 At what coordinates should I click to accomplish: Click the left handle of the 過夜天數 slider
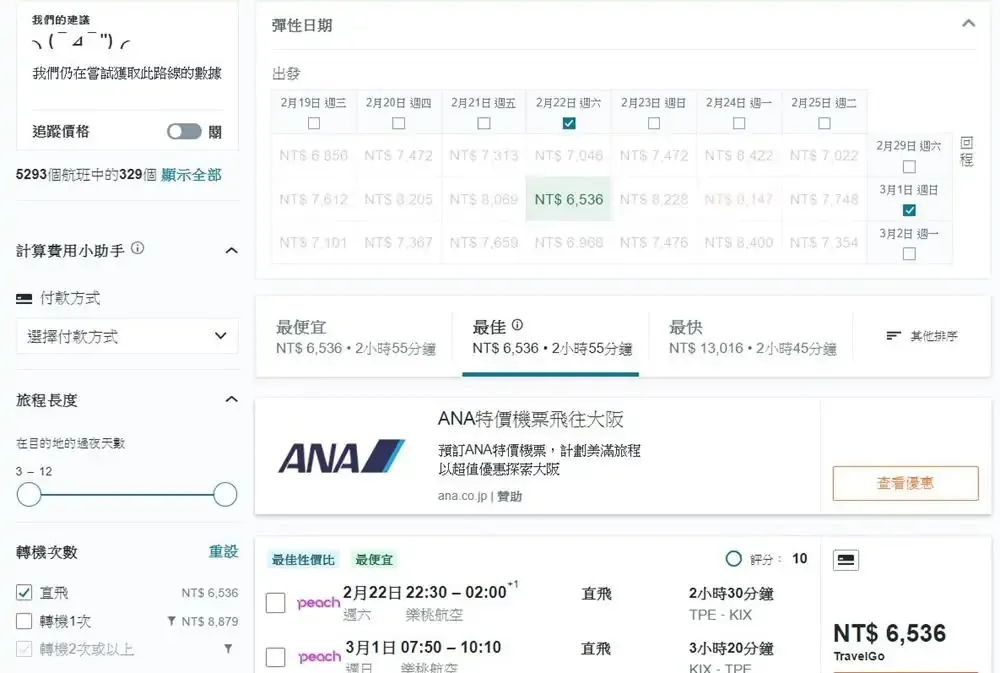(29, 494)
